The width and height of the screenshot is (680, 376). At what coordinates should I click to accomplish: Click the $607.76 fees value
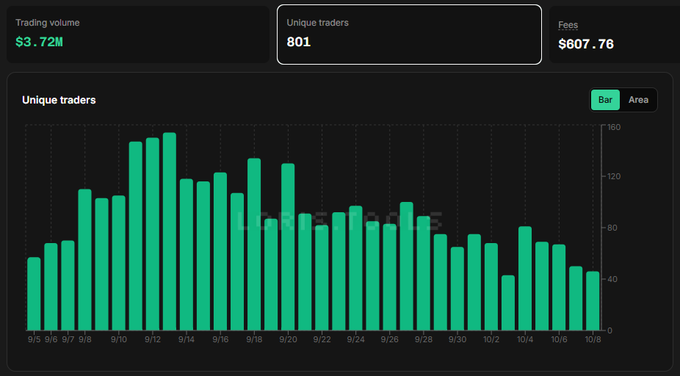pos(586,44)
